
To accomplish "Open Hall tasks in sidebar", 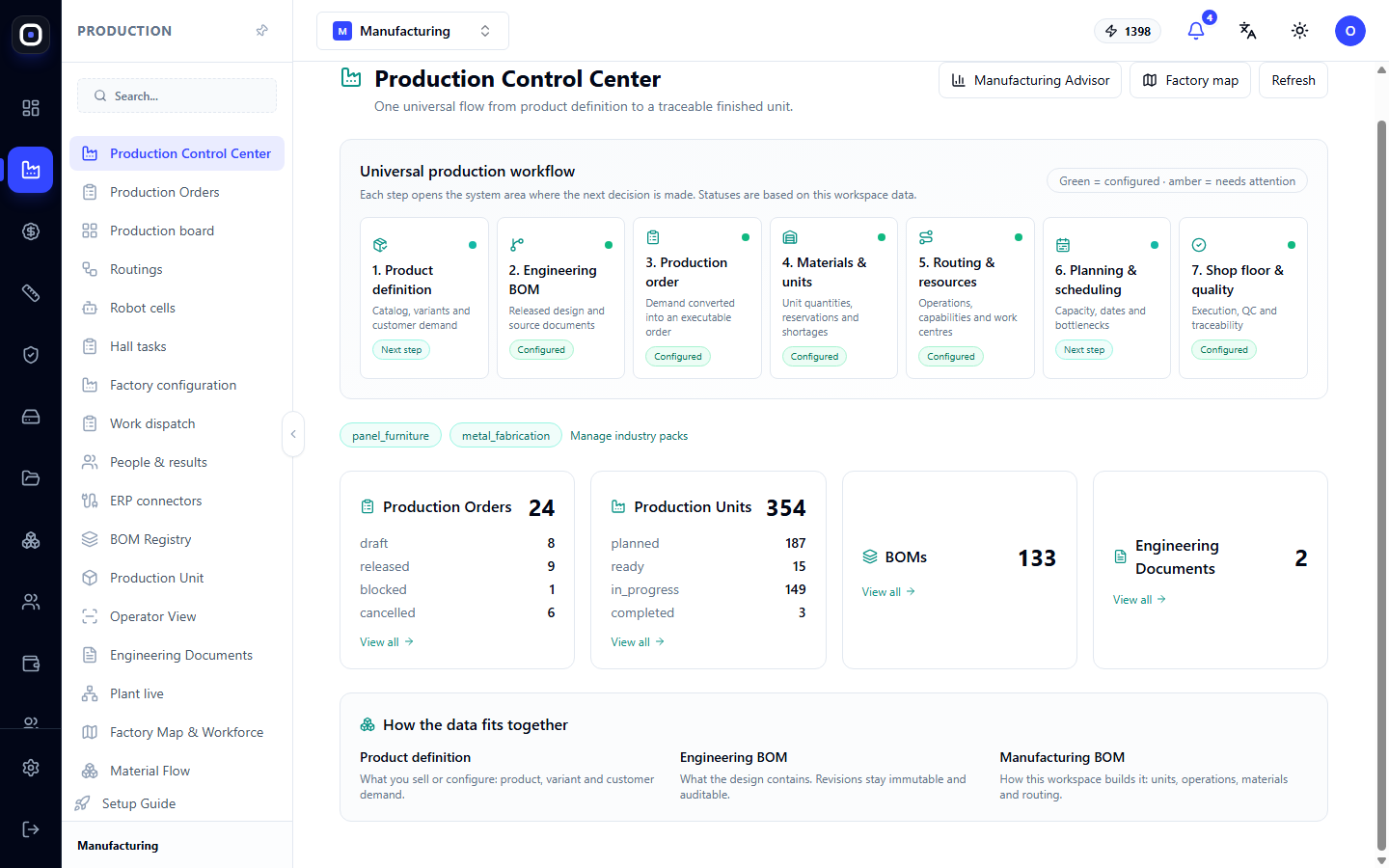I will [x=177, y=346].
